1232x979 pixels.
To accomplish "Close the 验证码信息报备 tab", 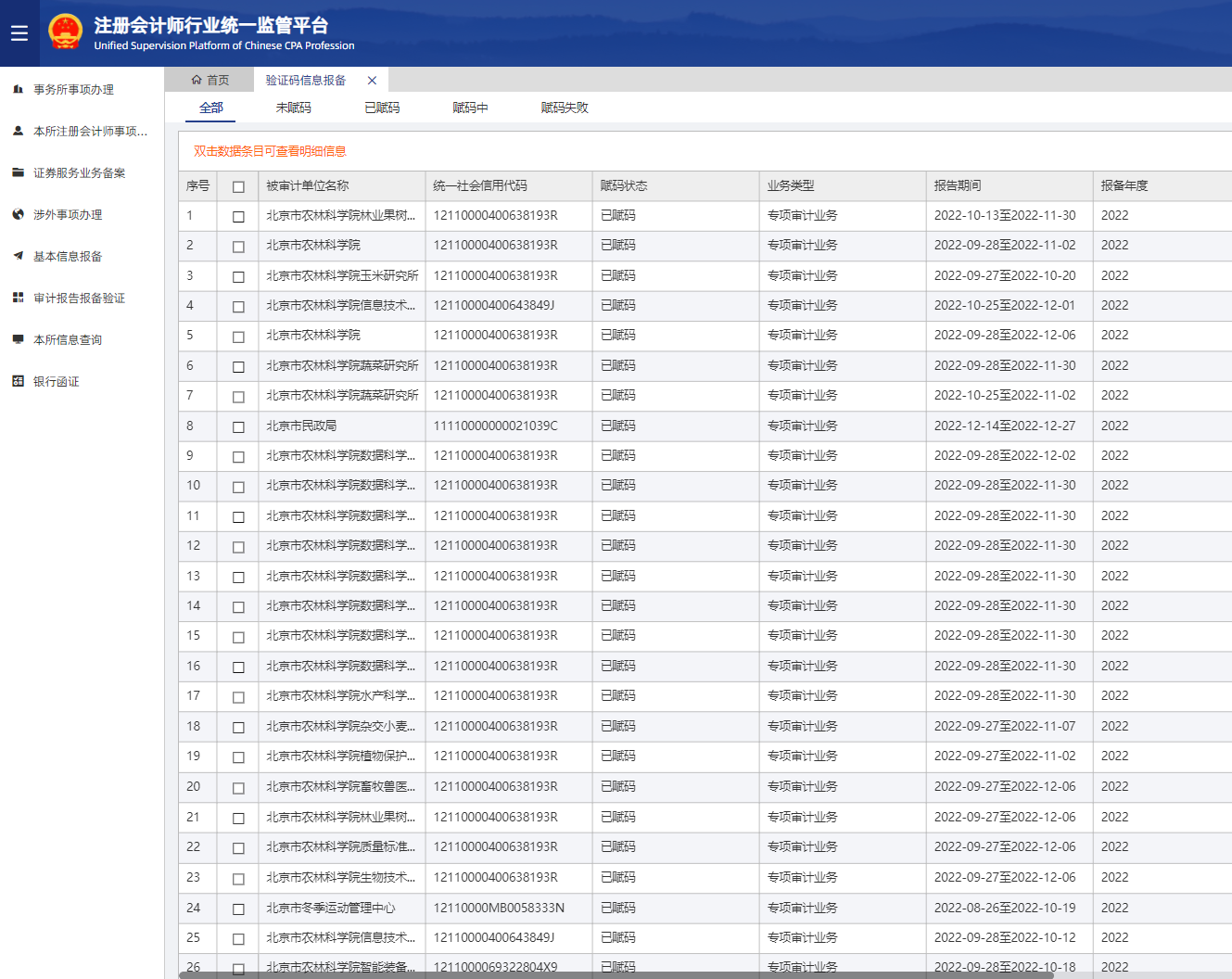I will pyautogui.click(x=372, y=81).
